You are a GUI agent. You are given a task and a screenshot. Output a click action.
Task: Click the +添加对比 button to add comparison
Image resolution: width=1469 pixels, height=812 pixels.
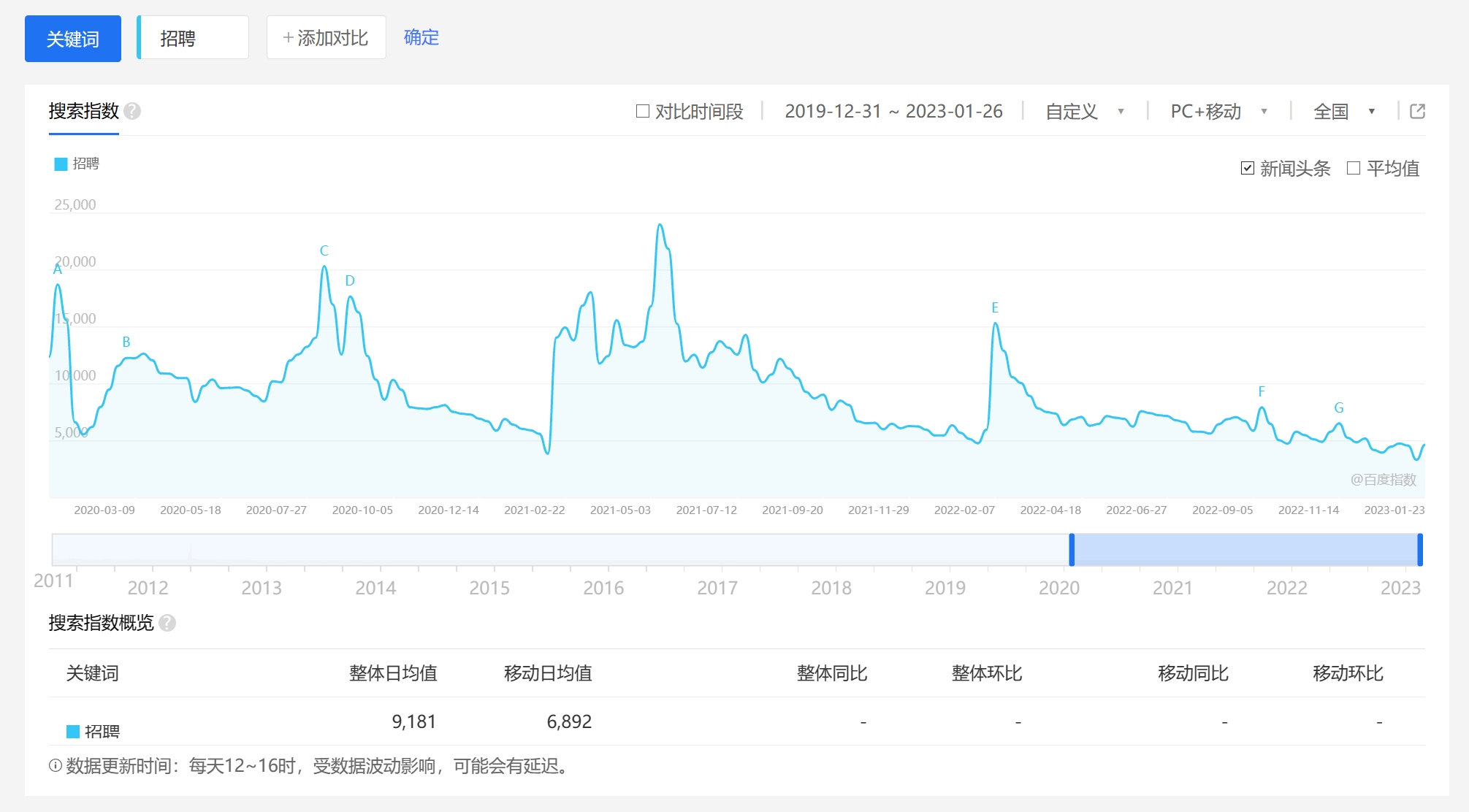[326, 37]
